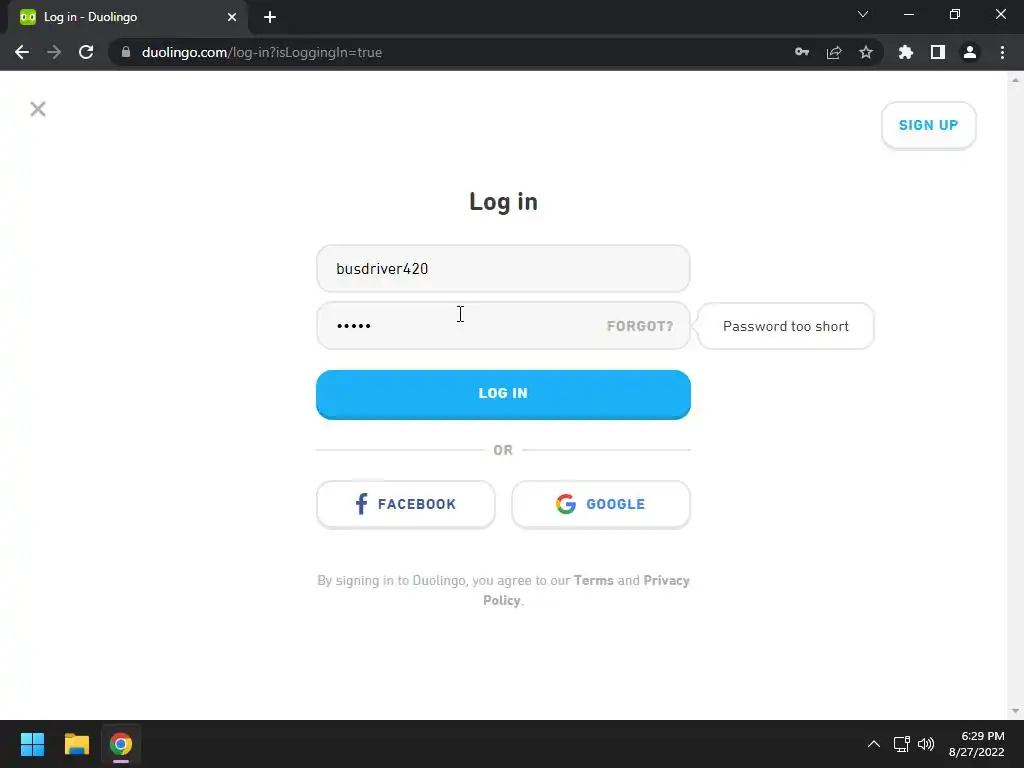Open the Windows Start menu
1024x768 pixels.
[x=32, y=744]
